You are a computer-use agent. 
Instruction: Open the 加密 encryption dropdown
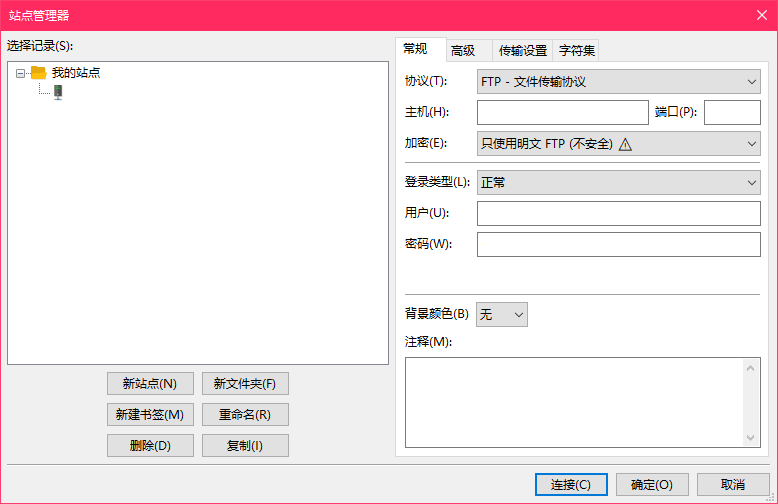619,144
